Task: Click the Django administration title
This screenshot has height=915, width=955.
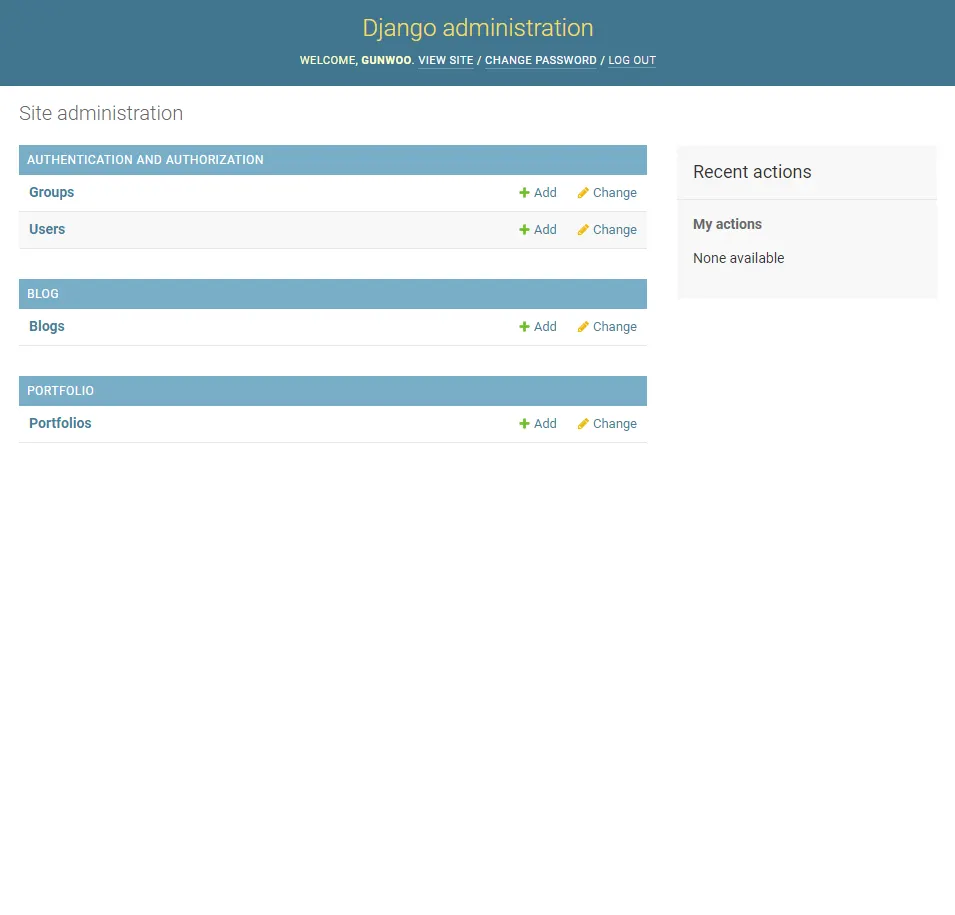Action: 478,28
